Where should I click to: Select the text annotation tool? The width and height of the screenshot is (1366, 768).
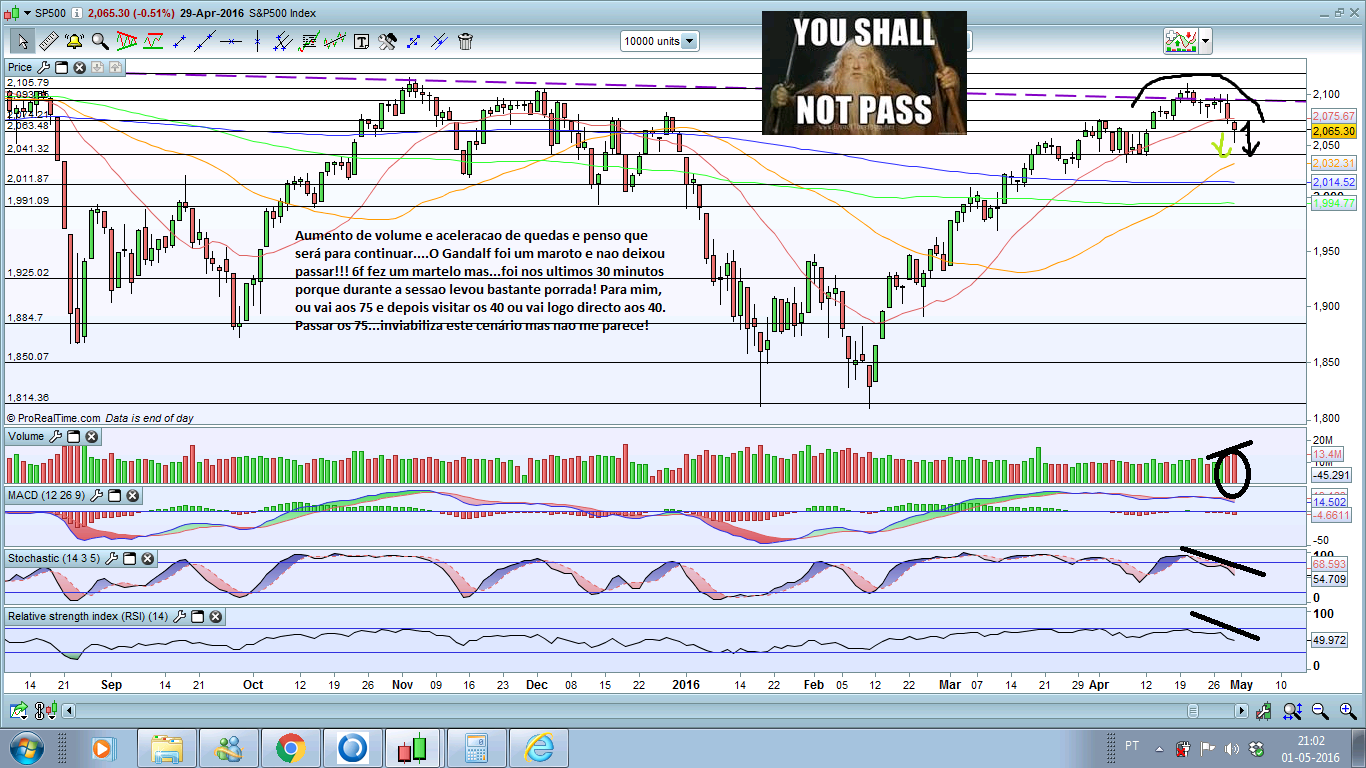point(361,41)
